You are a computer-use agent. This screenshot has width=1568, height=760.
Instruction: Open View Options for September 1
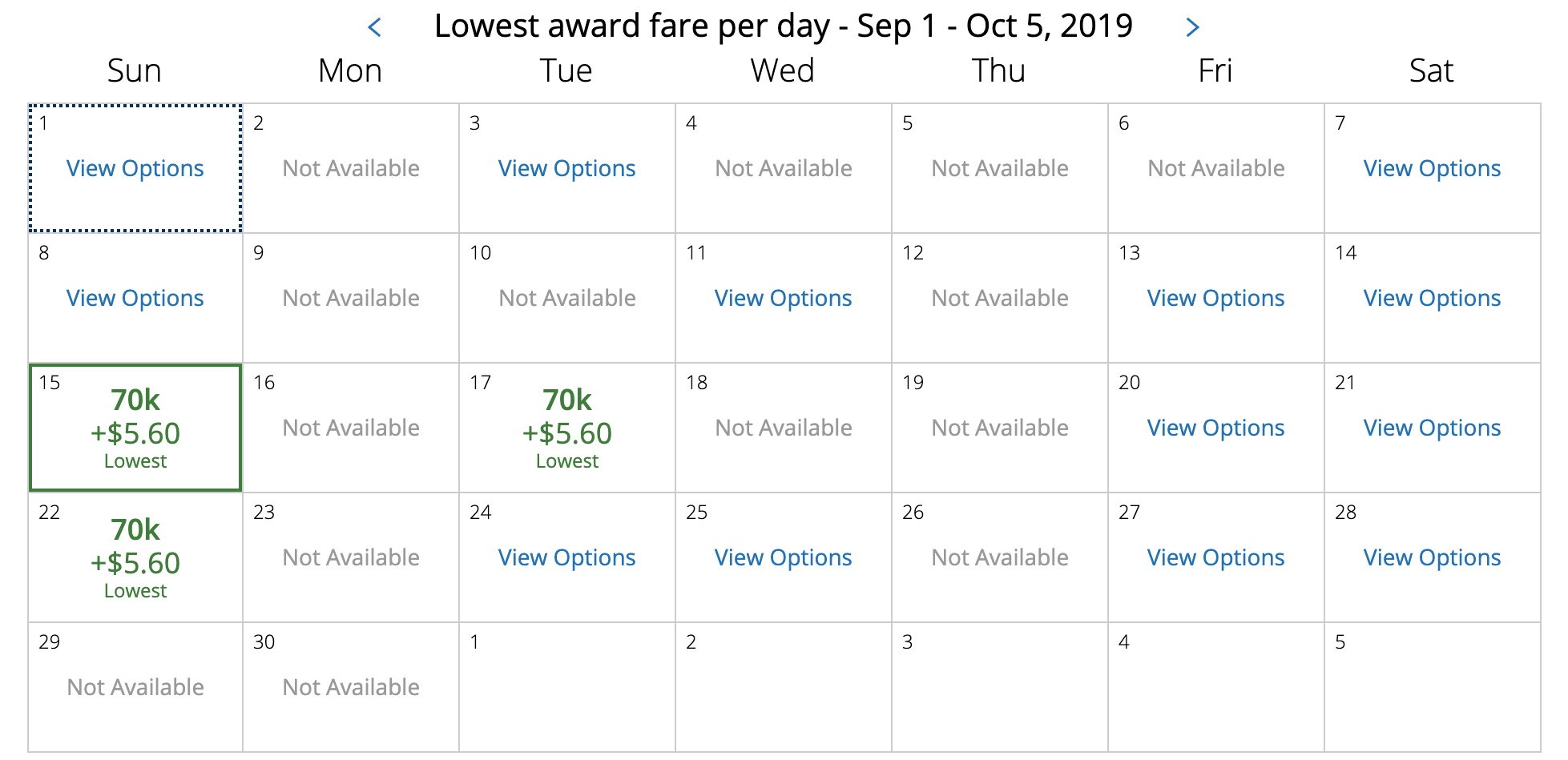(x=135, y=168)
